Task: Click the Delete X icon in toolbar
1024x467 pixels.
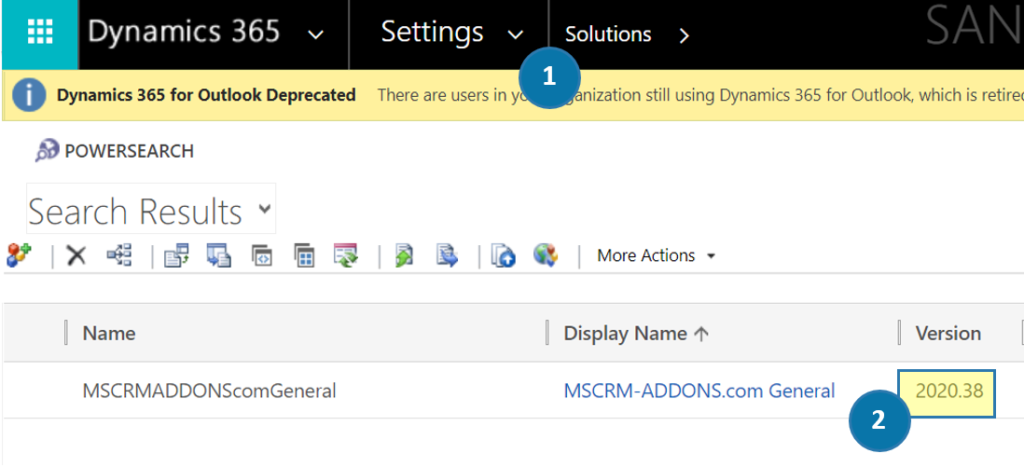Action: [76, 255]
